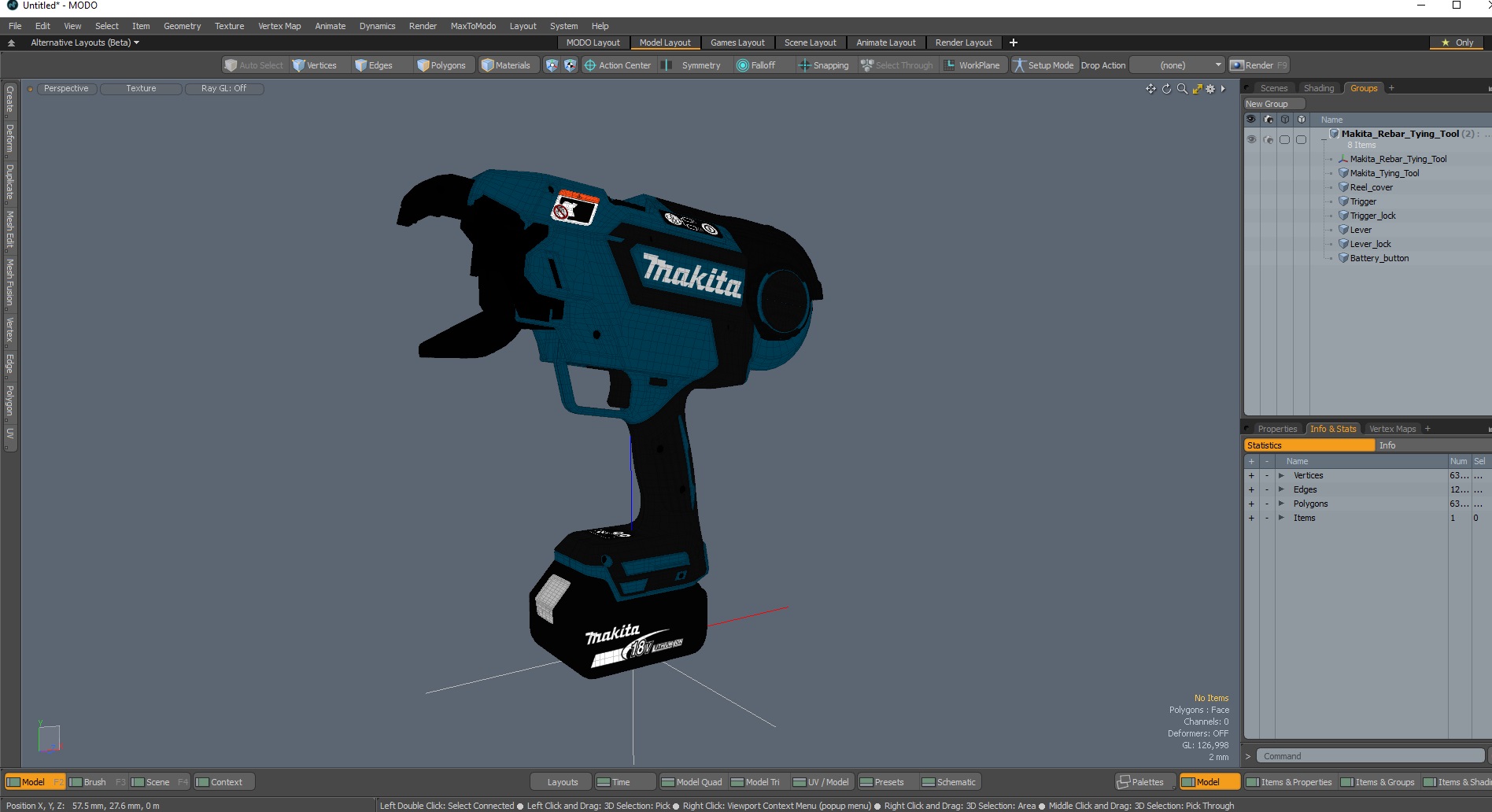The width and height of the screenshot is (1492, 812).
Task: Click the Palettes button
Action: point(1146,782)
